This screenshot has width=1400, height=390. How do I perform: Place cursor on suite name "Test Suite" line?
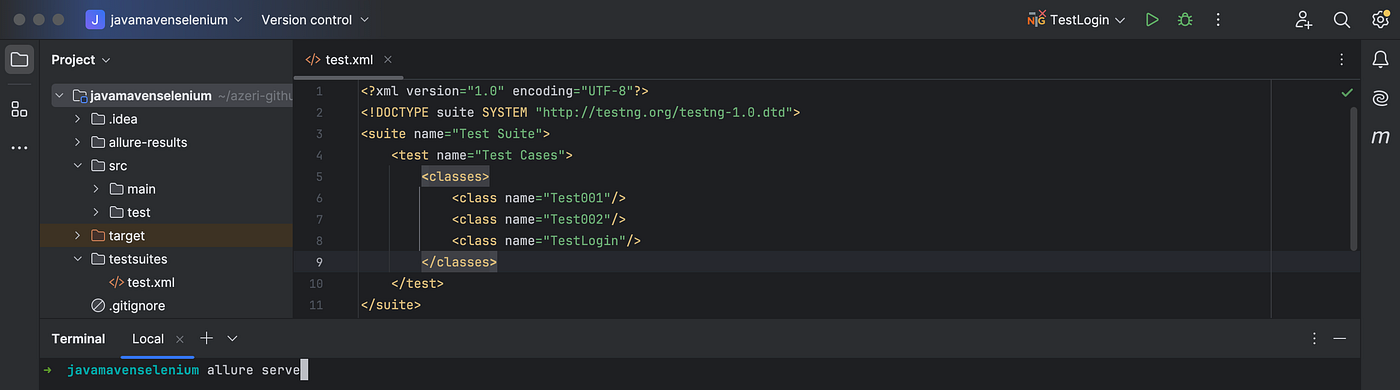pos(455,133)
